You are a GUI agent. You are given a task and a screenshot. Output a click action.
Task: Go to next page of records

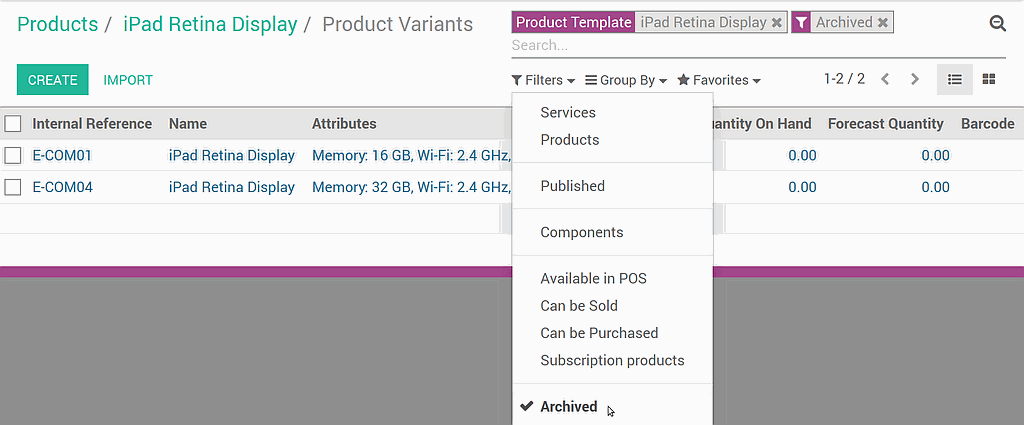tap(914, 80)
